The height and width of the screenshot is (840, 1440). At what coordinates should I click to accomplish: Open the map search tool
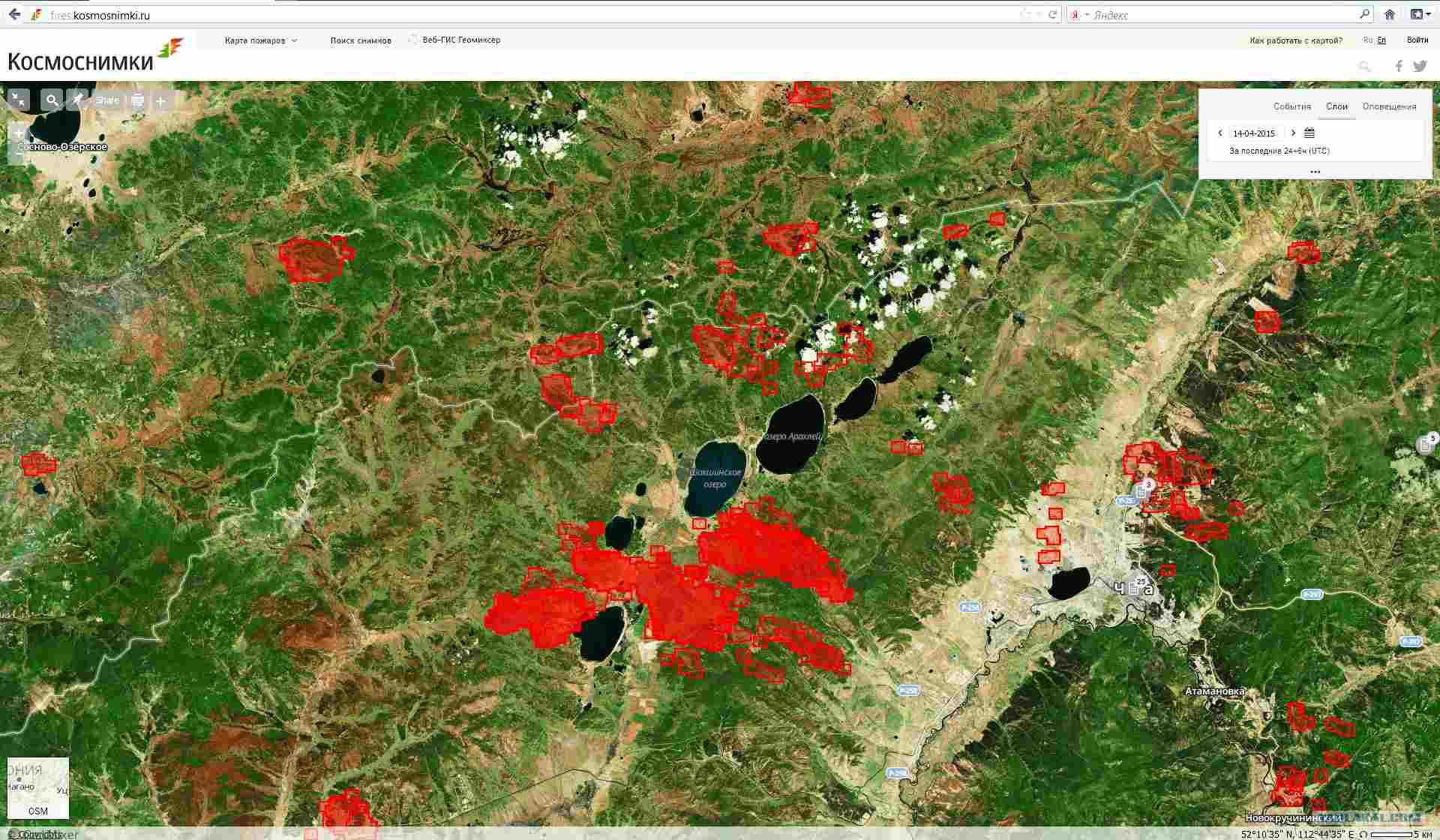pyautogui.click(x=52, y=100)
